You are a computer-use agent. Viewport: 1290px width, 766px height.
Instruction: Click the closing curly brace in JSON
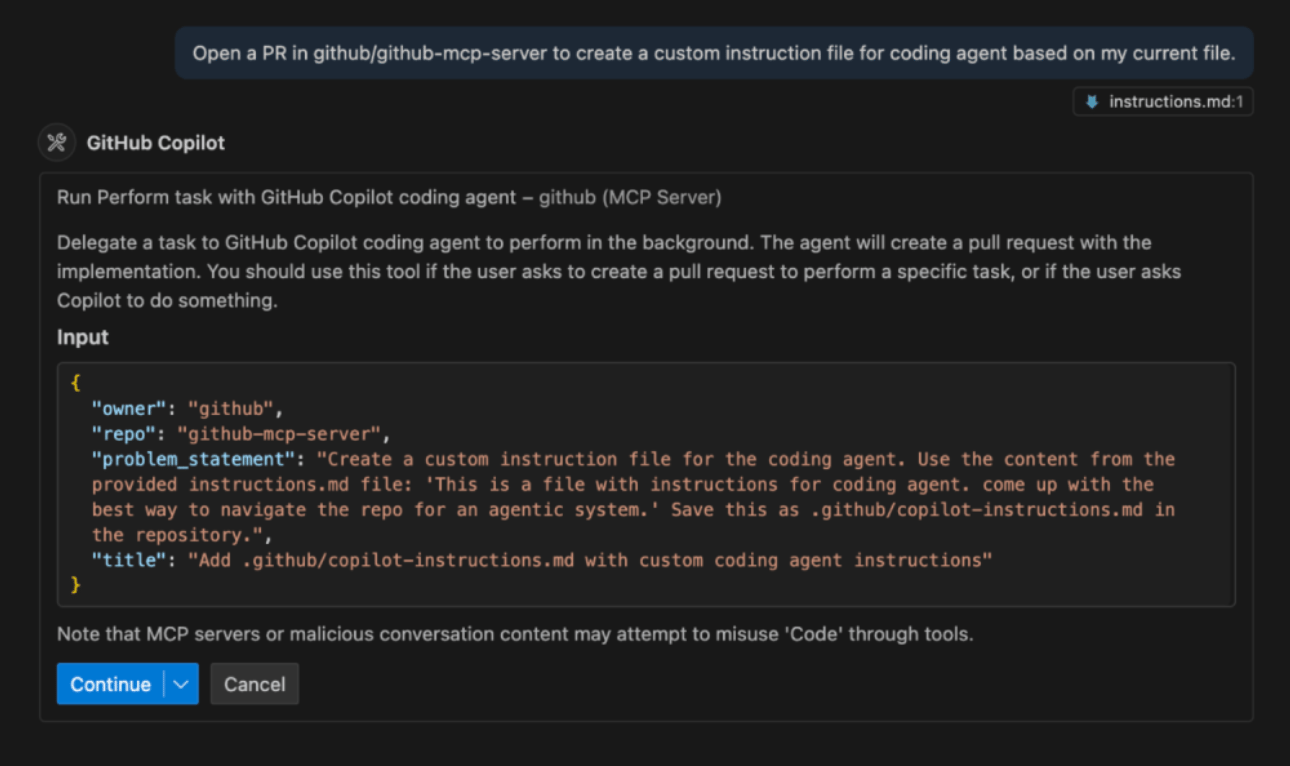click(x=76, y=585)
